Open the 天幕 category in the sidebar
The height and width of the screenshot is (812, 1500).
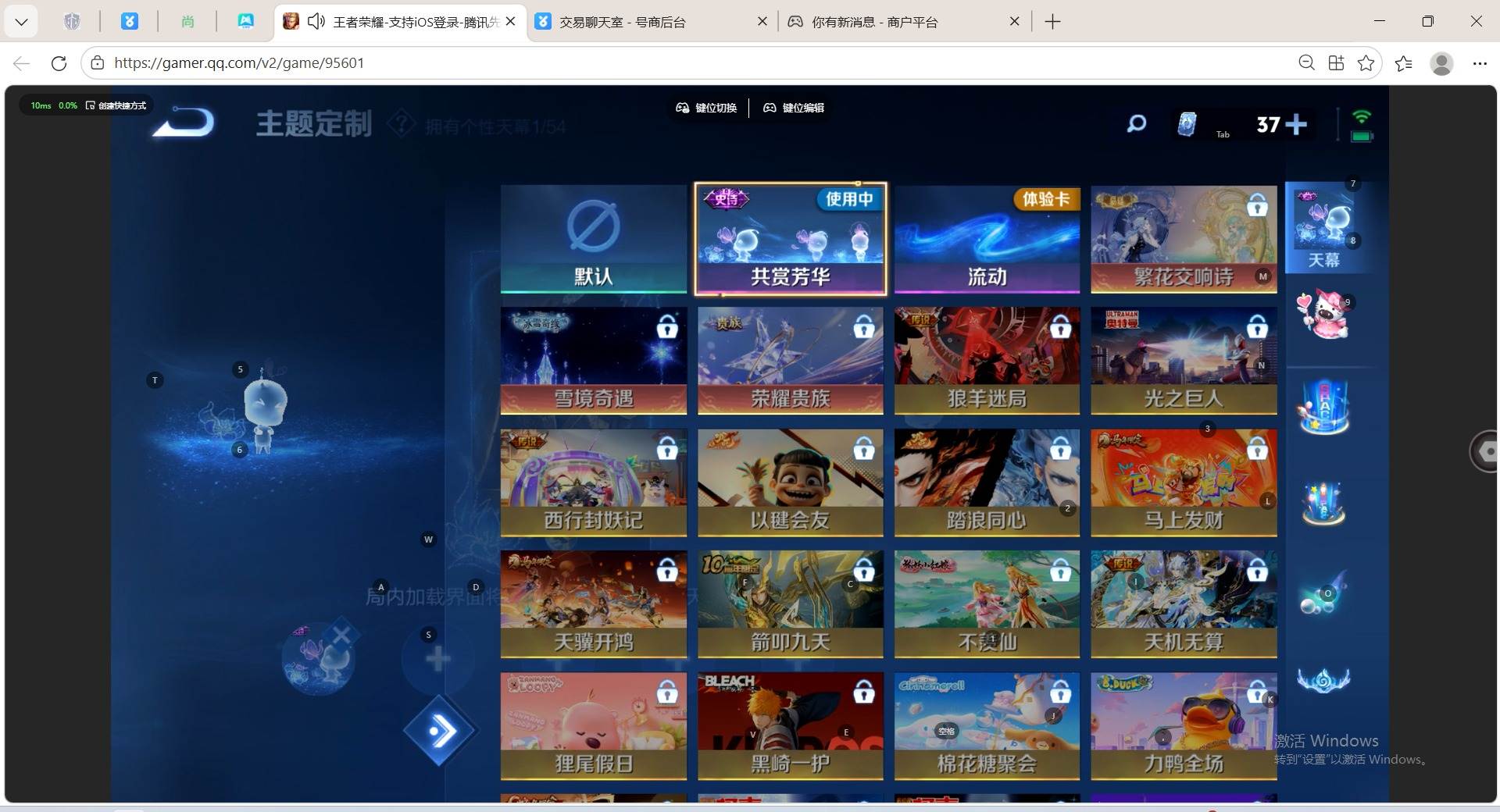1325,227
